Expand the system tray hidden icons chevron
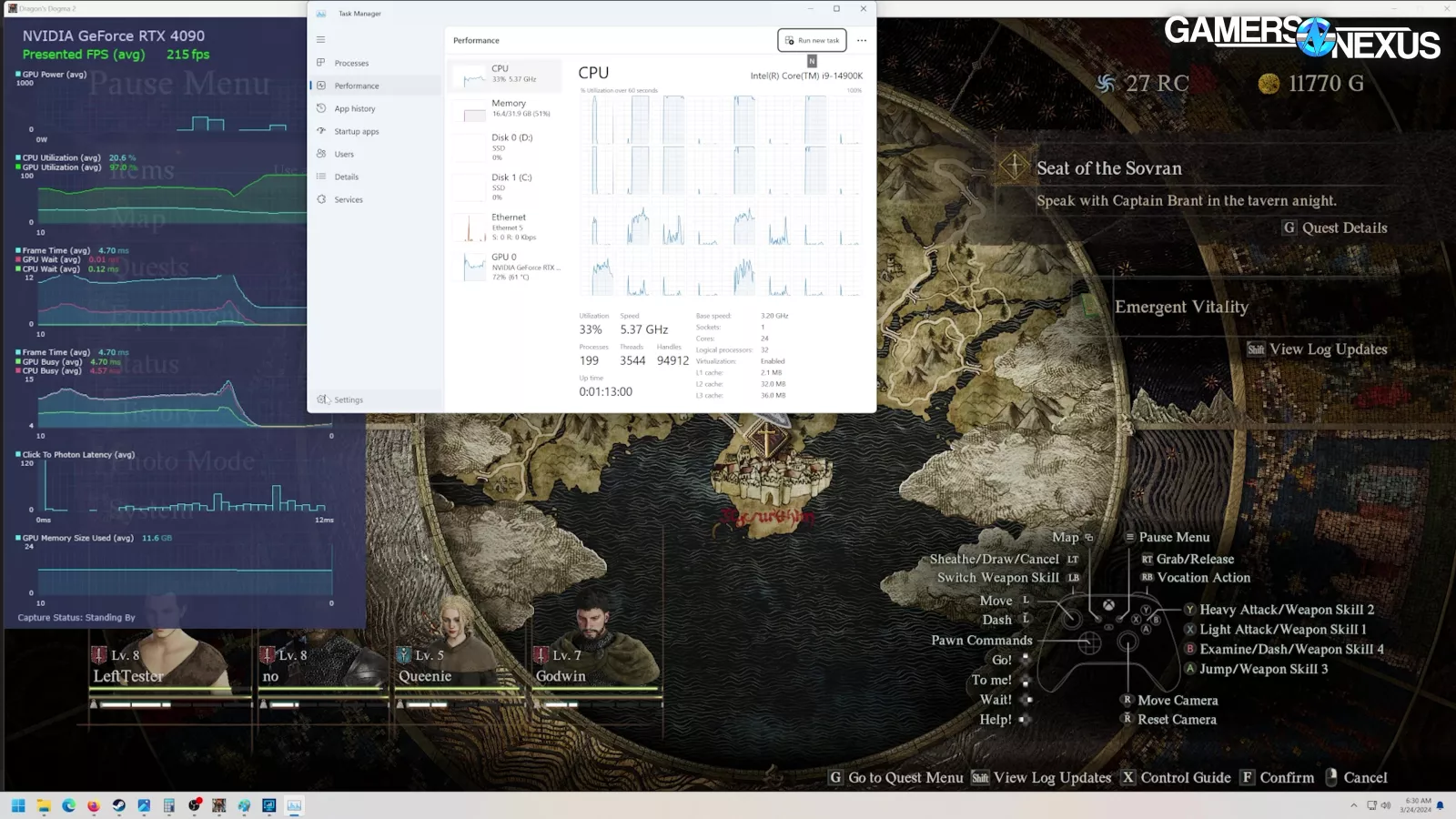This screenshot has width=1456, height=819. coord(1353,805)
